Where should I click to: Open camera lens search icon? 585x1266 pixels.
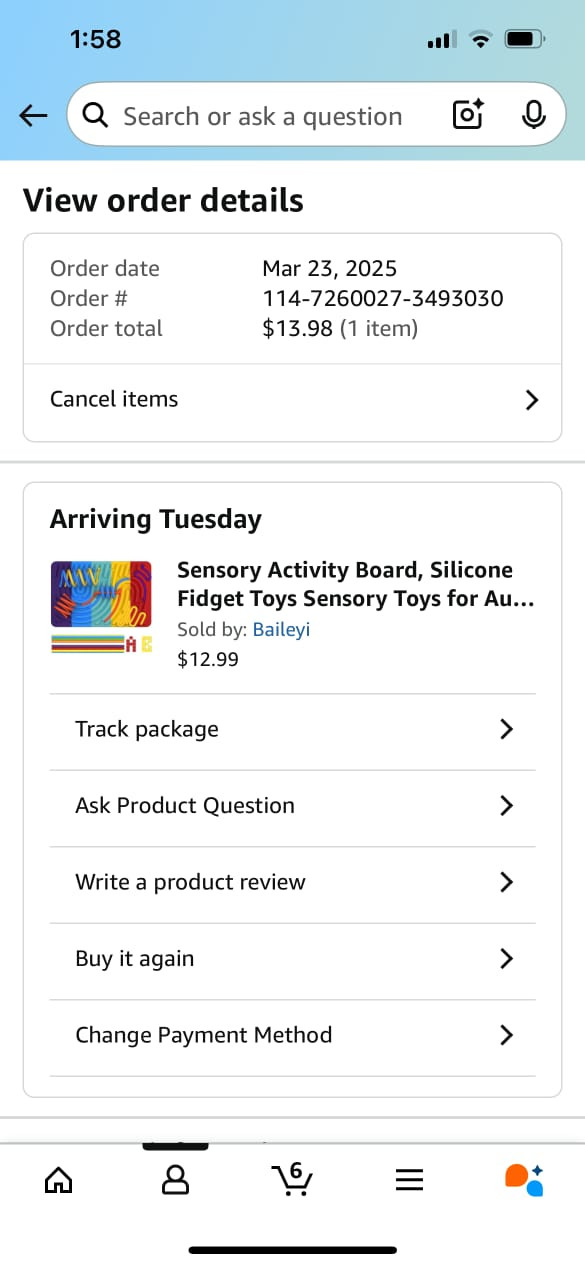click(469, 116)
